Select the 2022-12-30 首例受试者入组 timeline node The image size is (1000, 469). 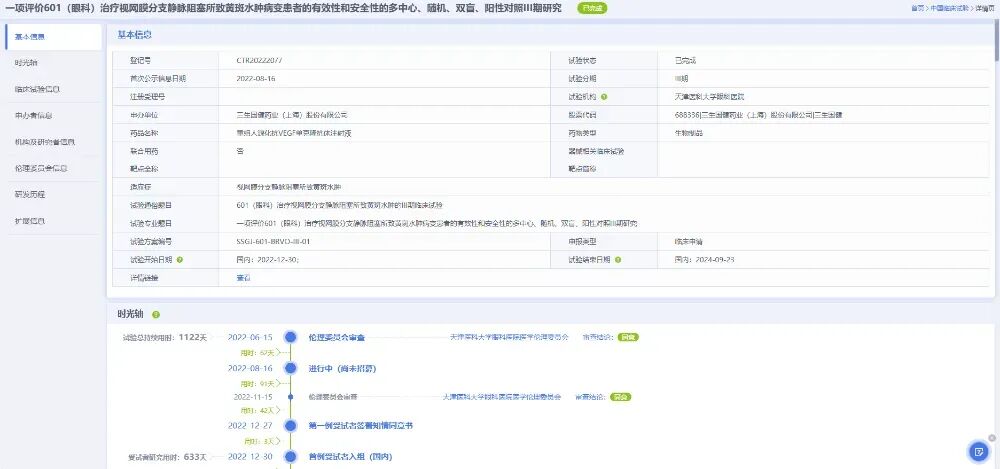(290, 456)
